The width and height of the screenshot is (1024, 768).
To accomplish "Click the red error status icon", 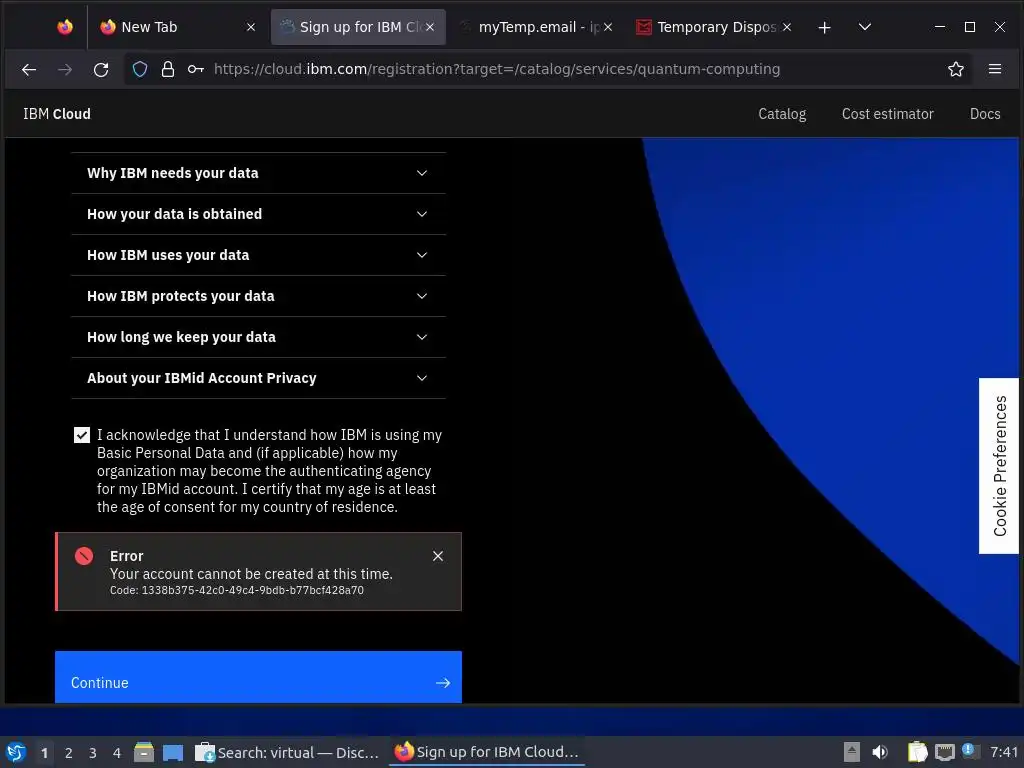I will tap(84, 556).
